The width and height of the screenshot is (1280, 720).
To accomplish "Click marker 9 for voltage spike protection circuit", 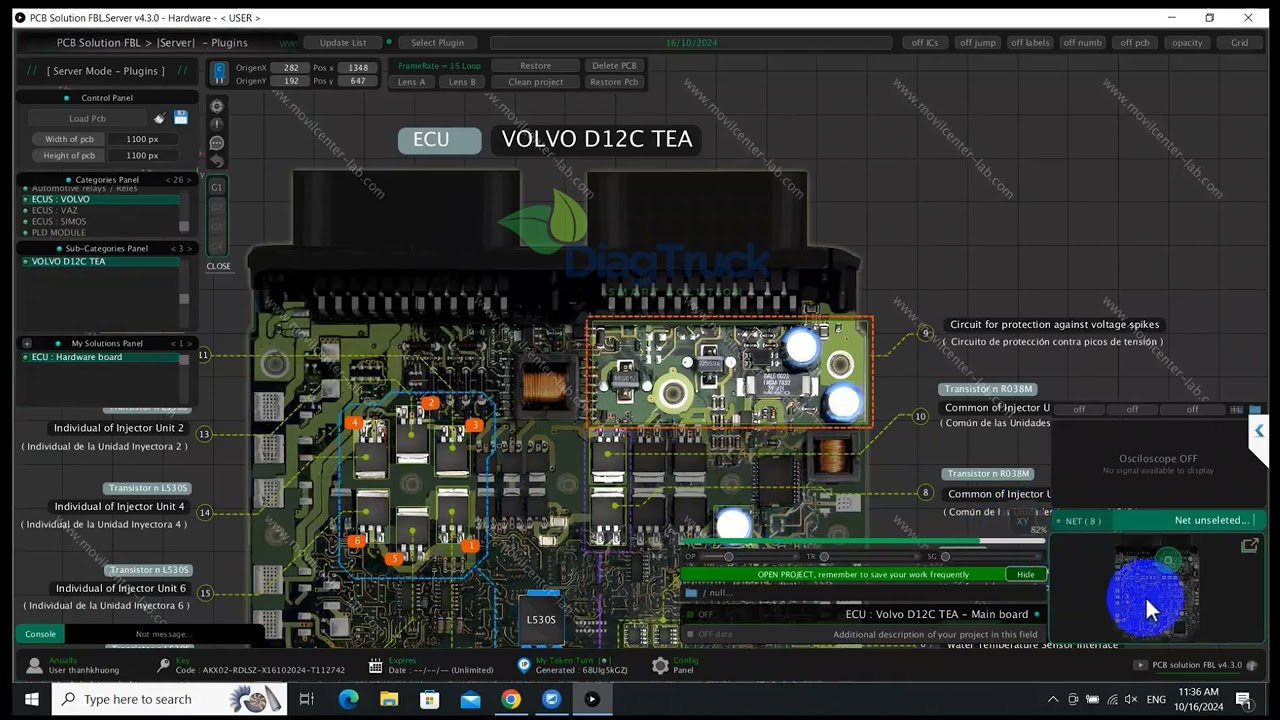I will coord(926,333).
